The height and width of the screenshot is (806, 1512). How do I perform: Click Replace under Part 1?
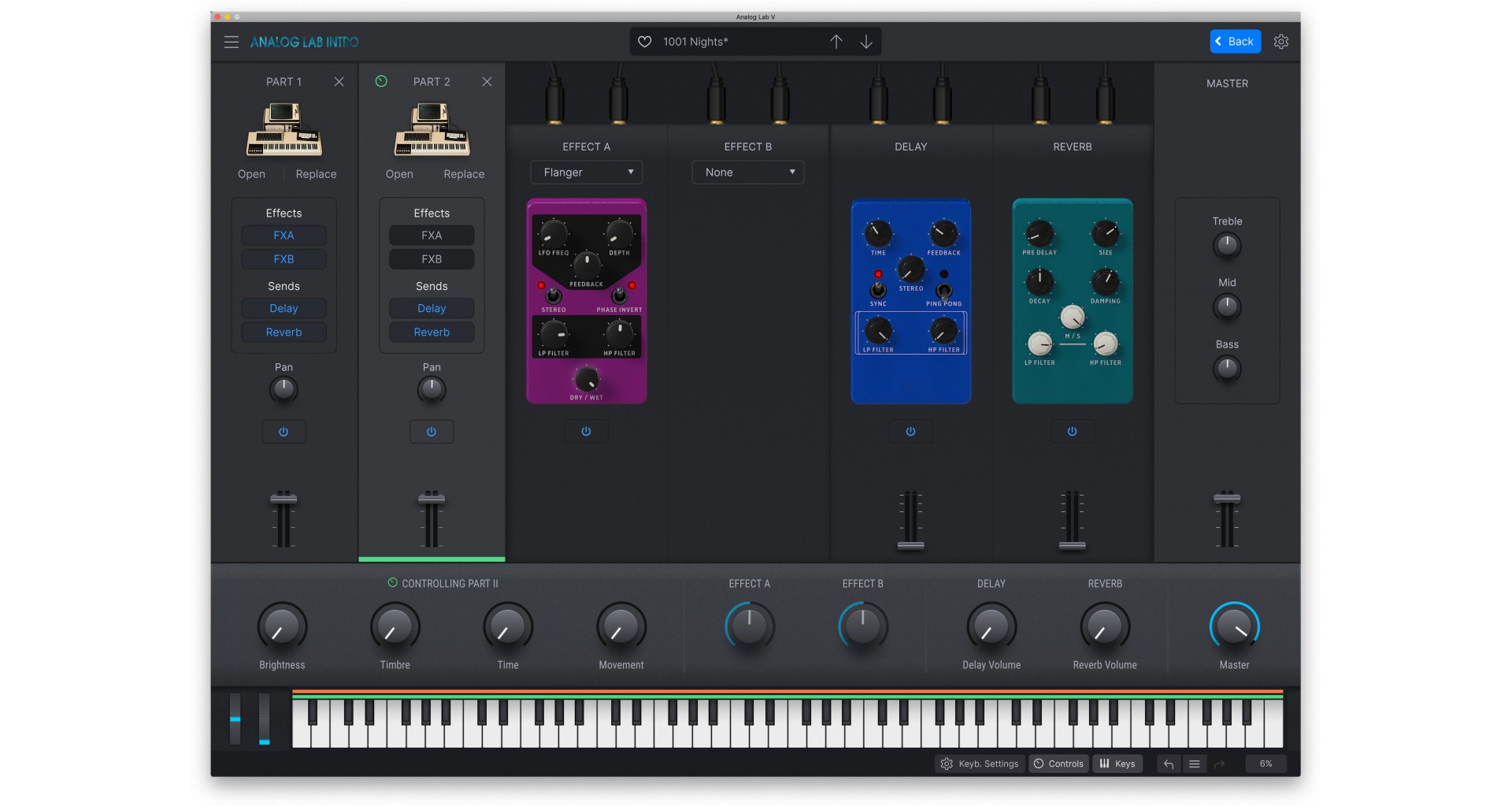coord(316,174)
